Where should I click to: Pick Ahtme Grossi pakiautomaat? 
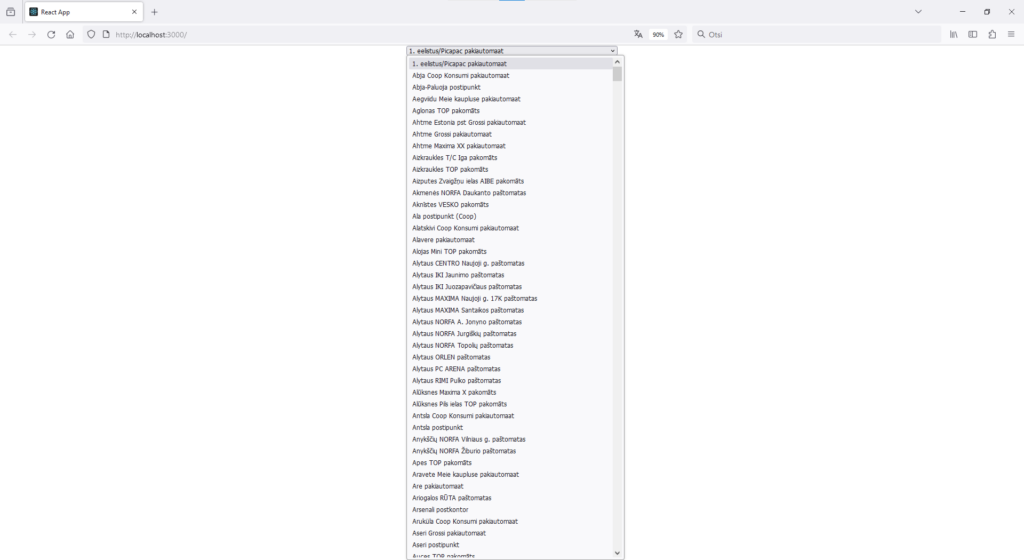pos(510,134)
